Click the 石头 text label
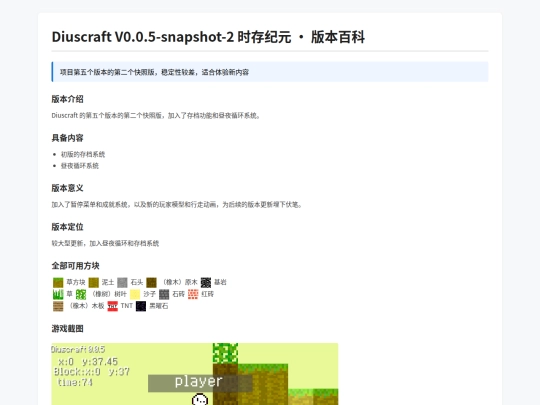 point(137,282)
